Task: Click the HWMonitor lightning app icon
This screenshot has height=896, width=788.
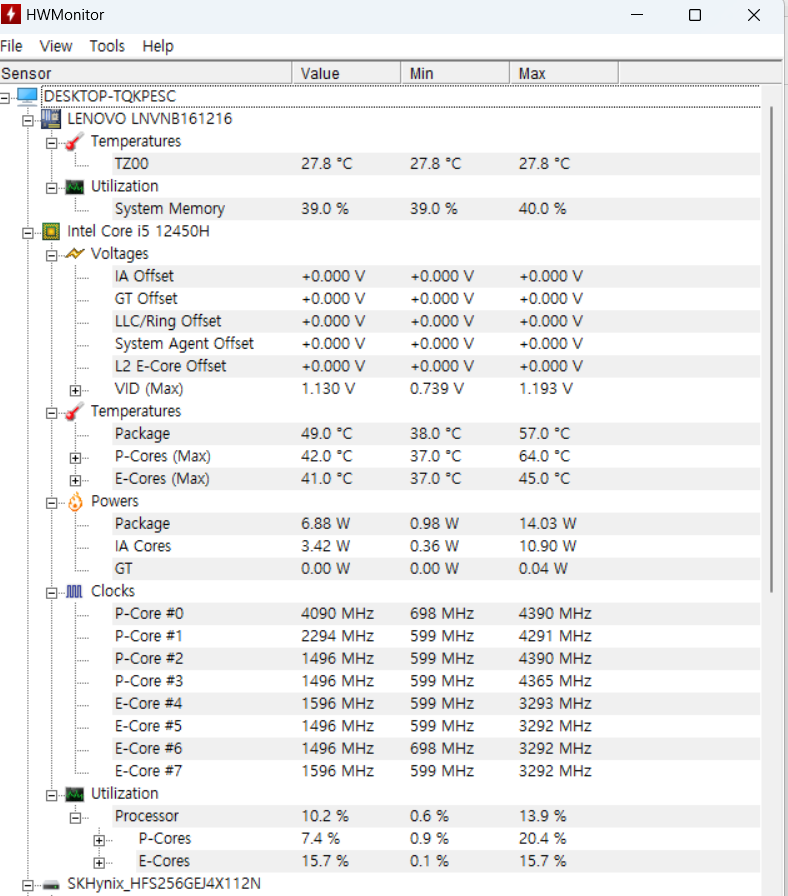Action: [x=10, y=14]
